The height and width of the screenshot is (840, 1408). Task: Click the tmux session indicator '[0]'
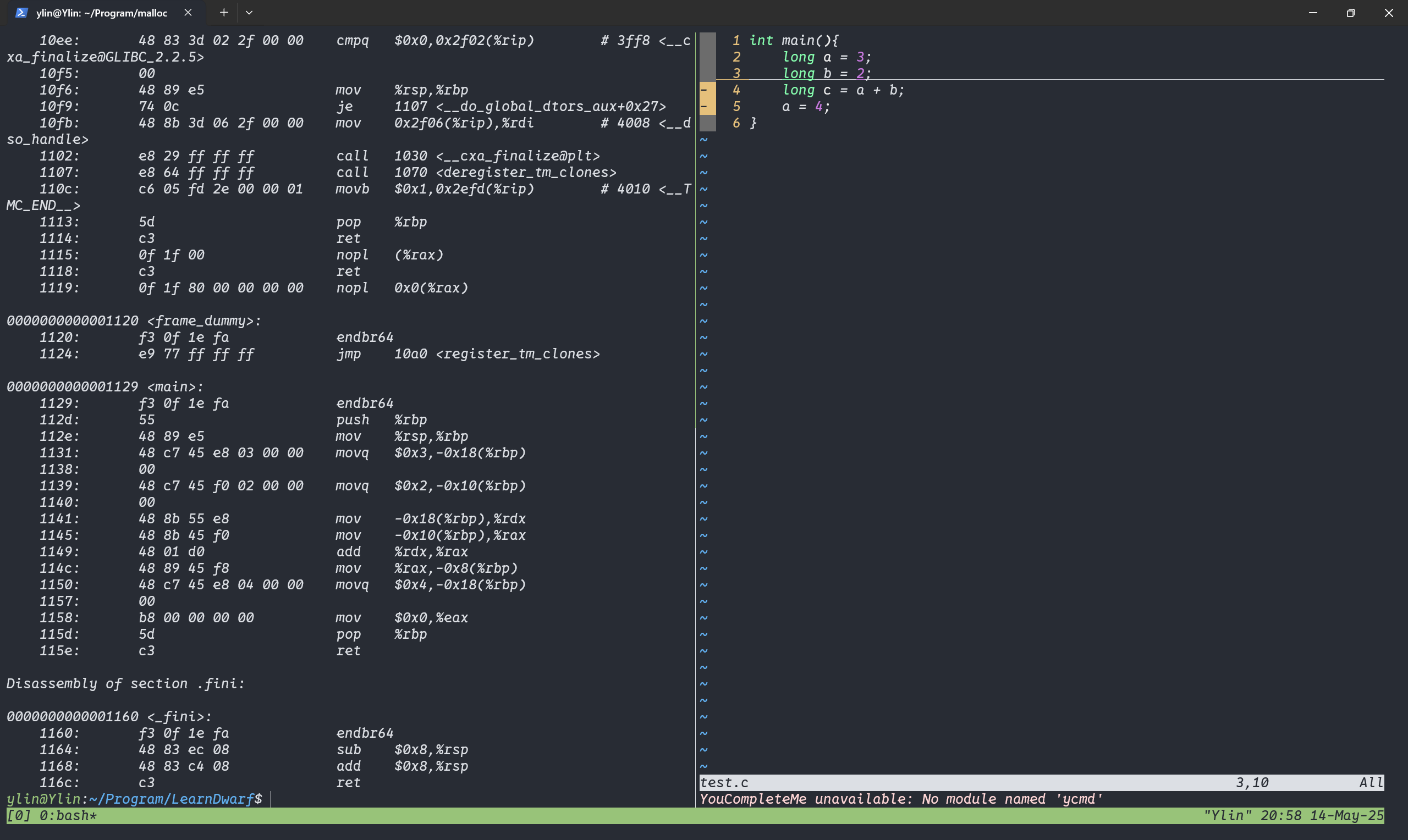(x=19, y=816)
